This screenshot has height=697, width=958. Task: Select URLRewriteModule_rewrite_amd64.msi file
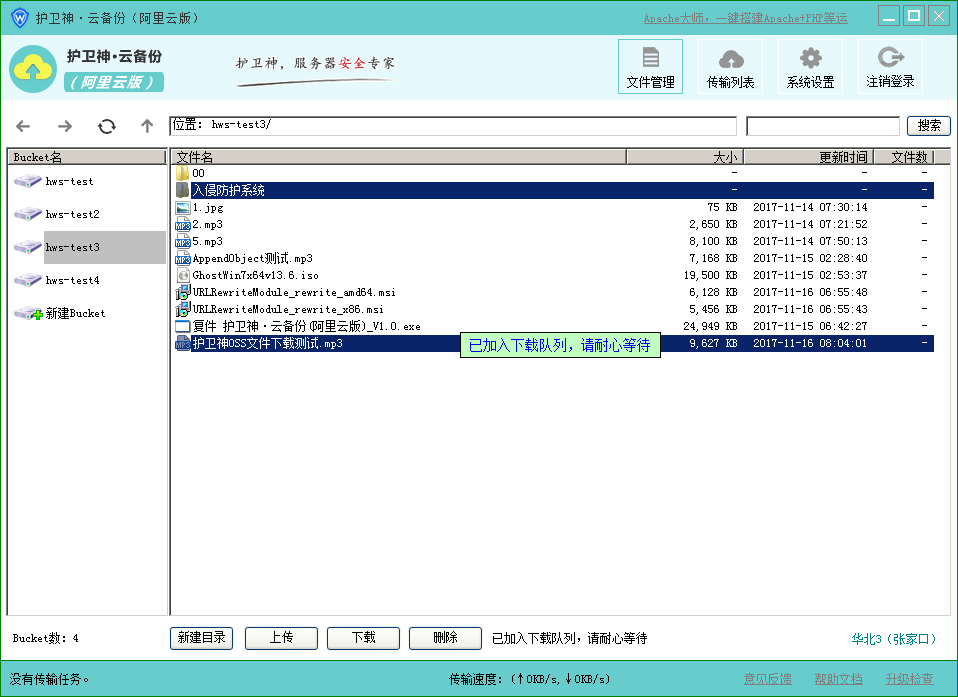click(x=553, y=293)
